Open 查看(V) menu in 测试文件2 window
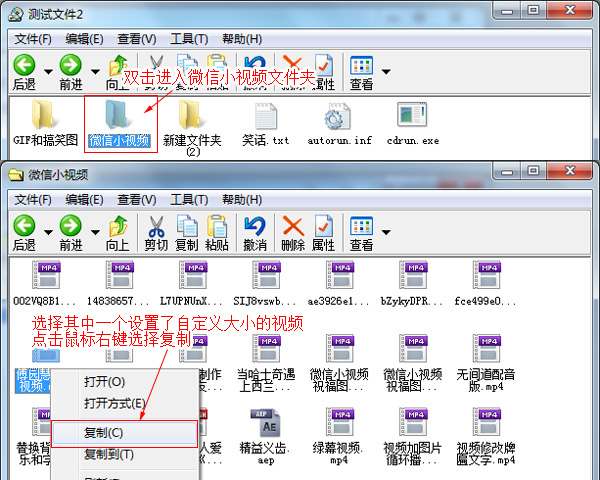Viewport: 600px width, 480px height. 137,39
